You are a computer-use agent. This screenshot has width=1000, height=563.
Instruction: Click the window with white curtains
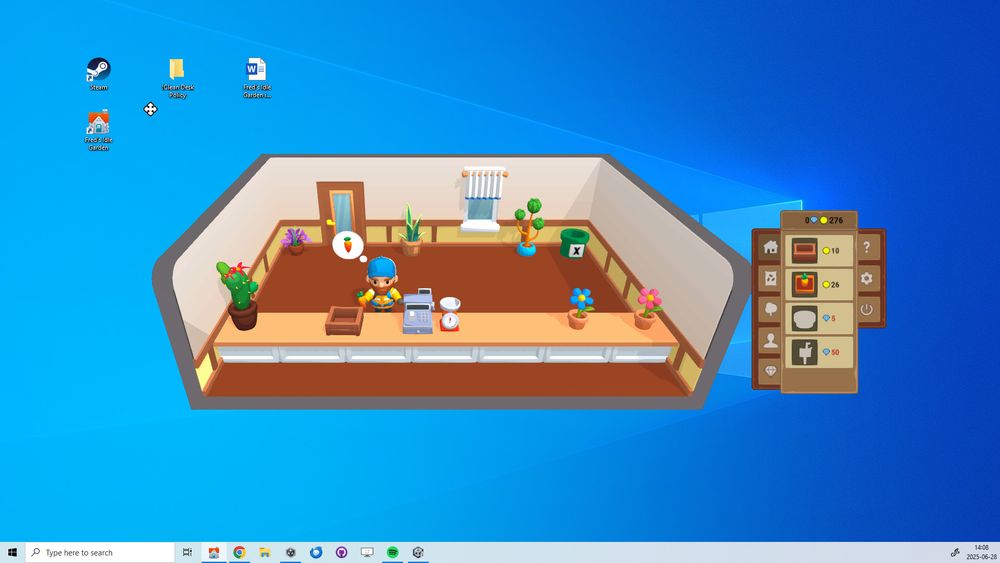(483, 200)
